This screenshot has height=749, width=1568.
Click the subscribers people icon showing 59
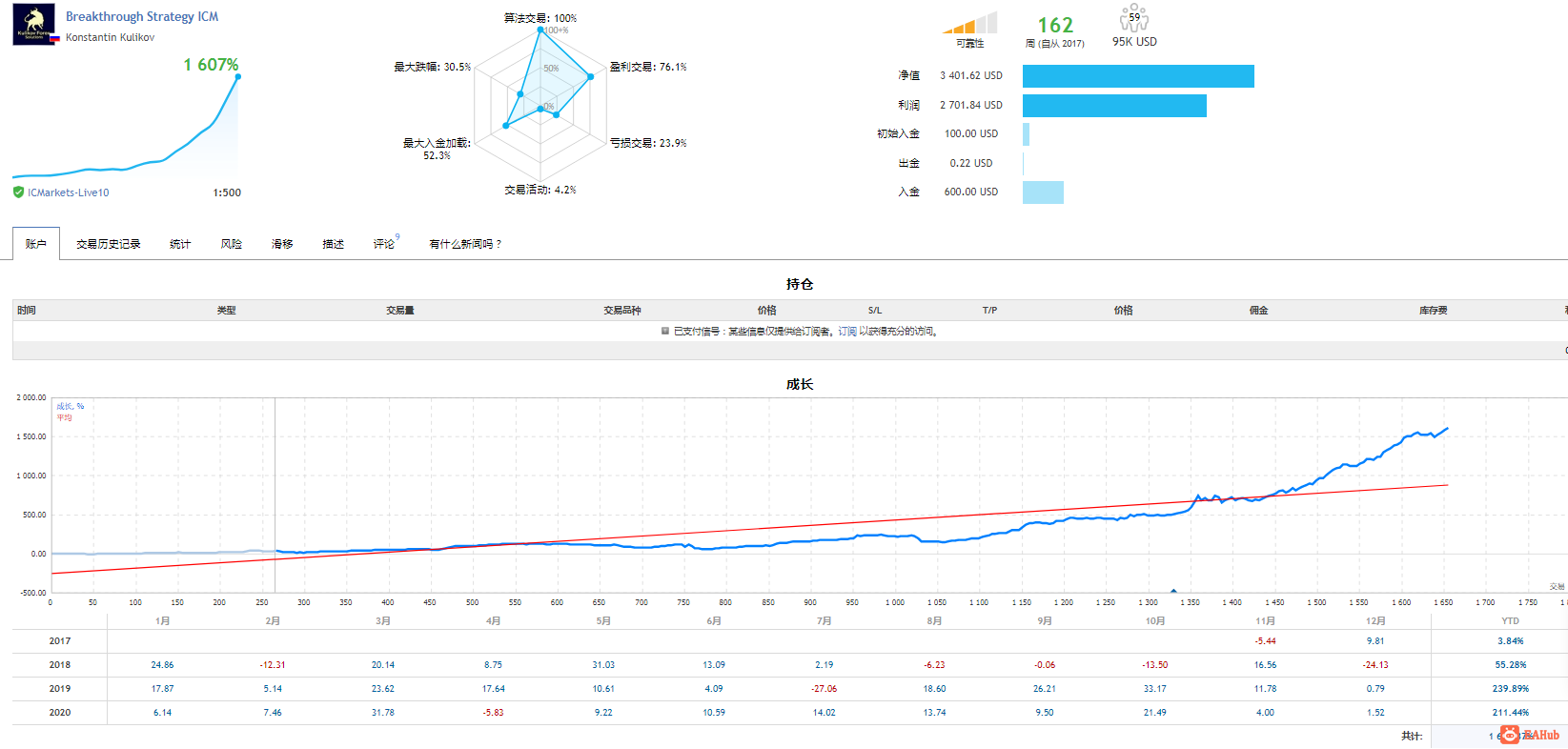tap(1134, 18)
